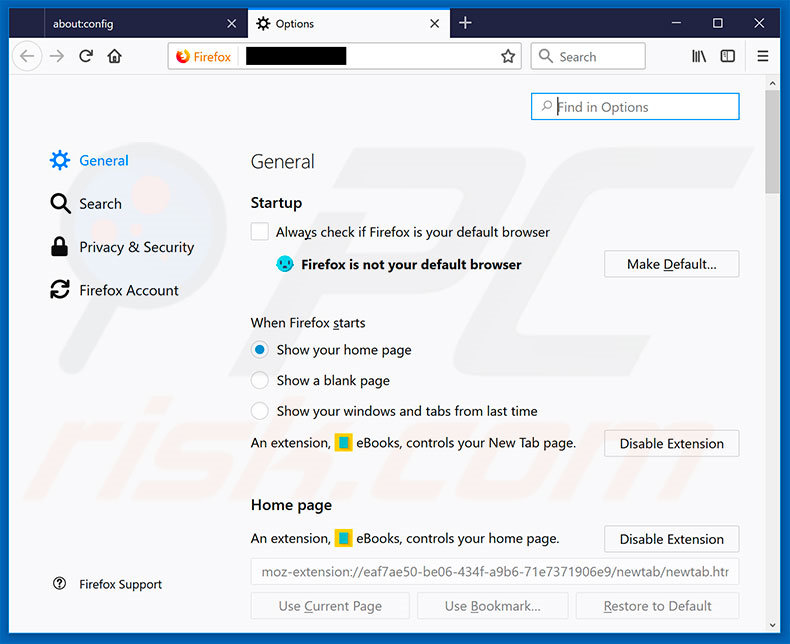Open the Library icon in toolbar
Viewport: 790px width, 644px height.
(x=699, y=56)
